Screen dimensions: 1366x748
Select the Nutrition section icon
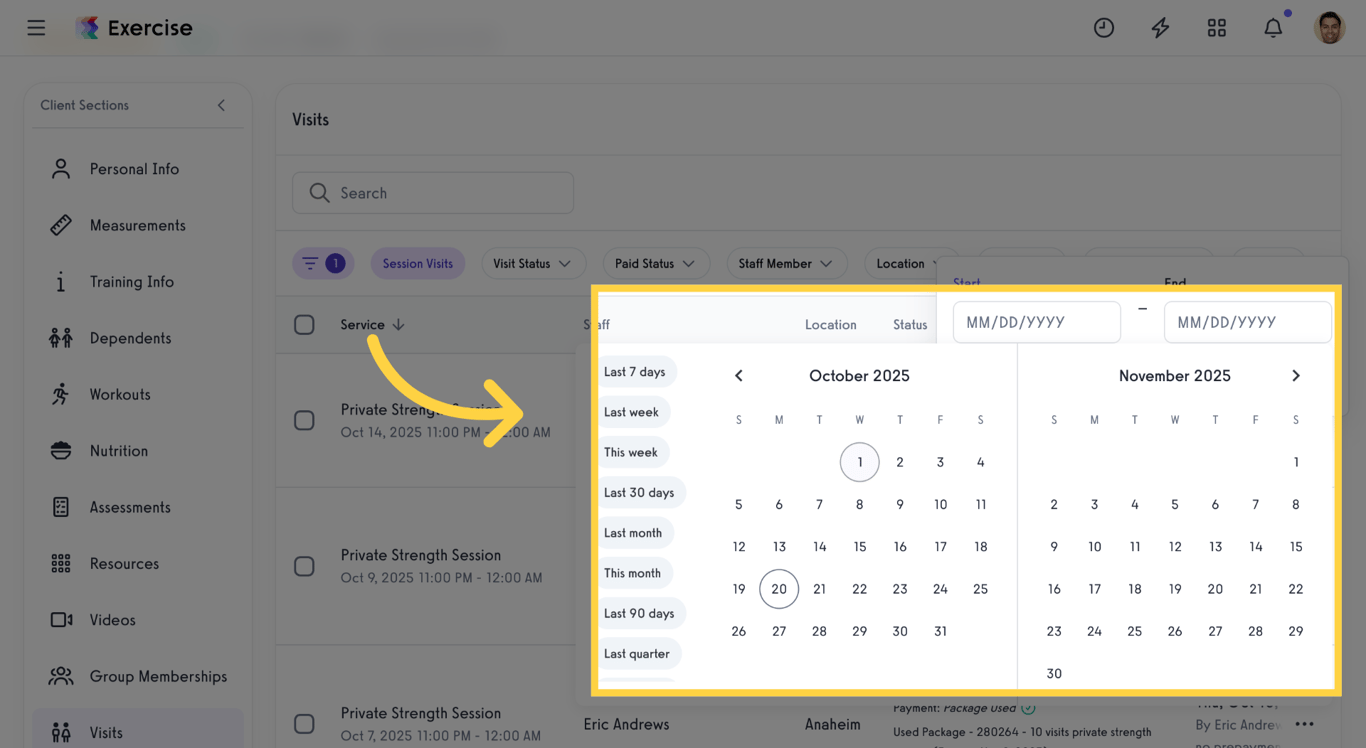coord(59,450)
